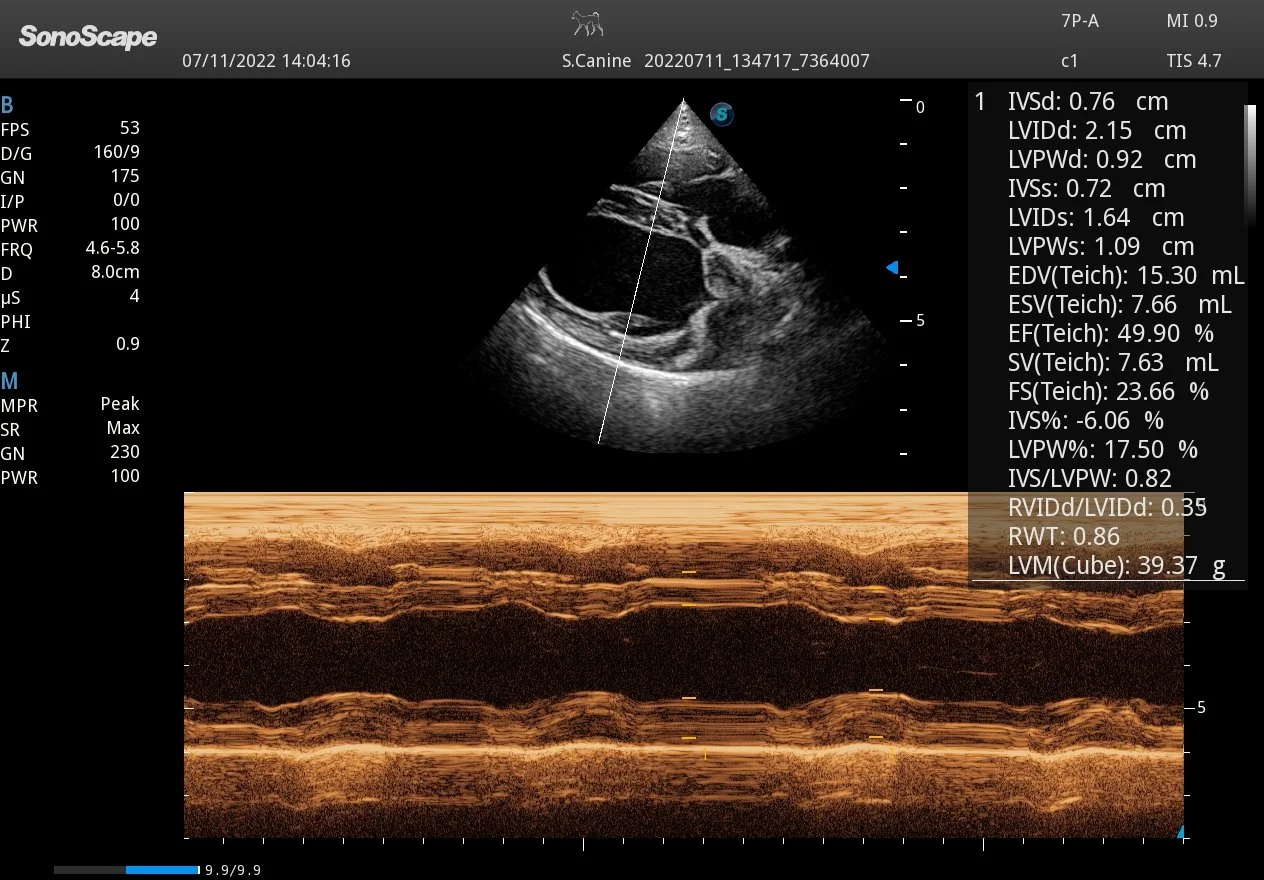The image size is (1264, 880).
Task: Click the D/G 160/9 value
Action: (x=118, y=152)
